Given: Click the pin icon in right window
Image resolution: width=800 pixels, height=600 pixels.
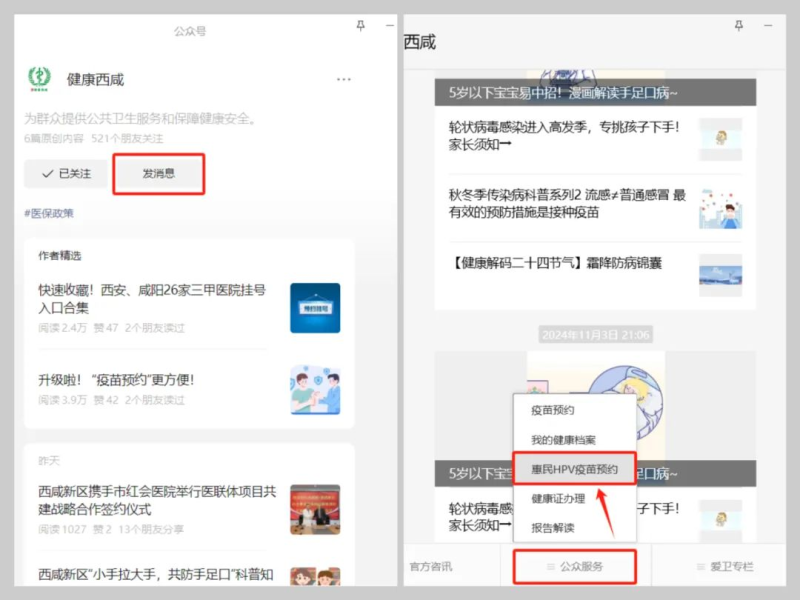Looking at the screenshot, I should click(767, 26).
